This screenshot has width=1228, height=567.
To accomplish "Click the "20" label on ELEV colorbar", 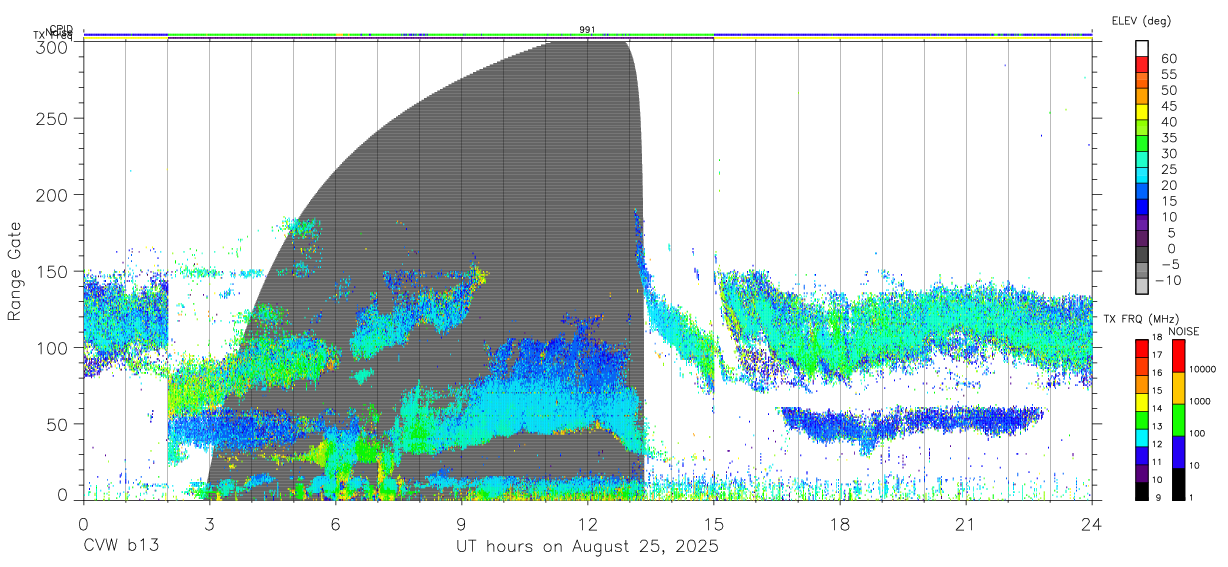I will [1169, 186].
